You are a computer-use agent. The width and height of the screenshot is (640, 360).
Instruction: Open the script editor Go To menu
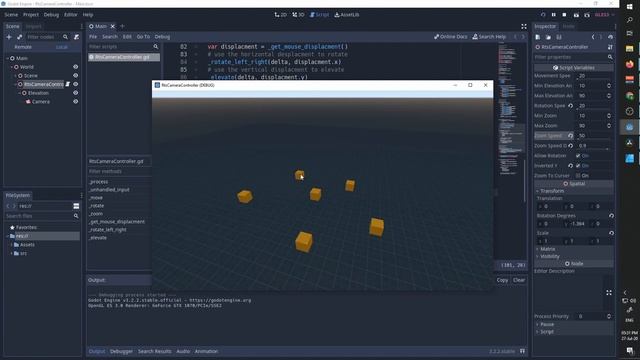tap(143, 37)
